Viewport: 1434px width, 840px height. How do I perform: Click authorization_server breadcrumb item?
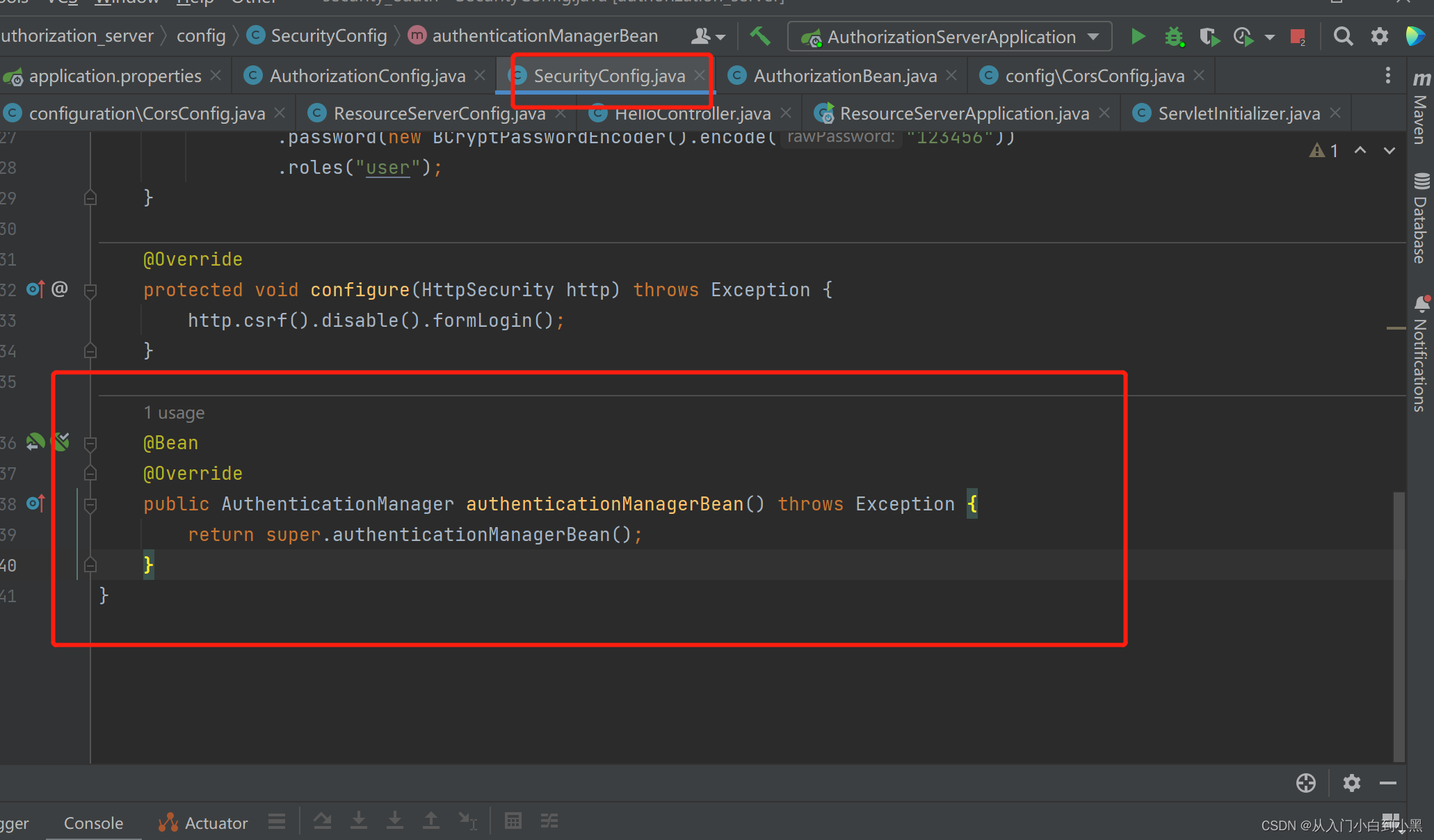pos(76,35)
